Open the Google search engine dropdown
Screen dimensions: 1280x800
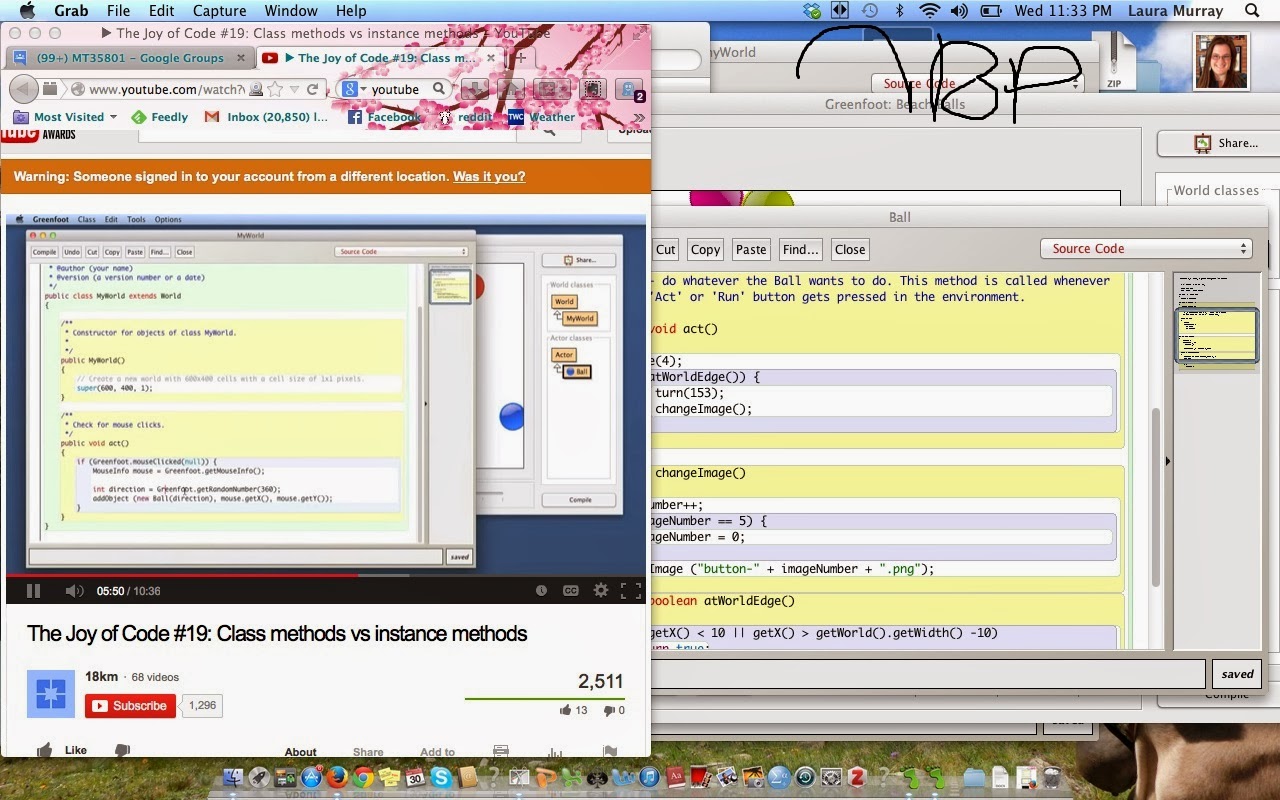[352, 89]
